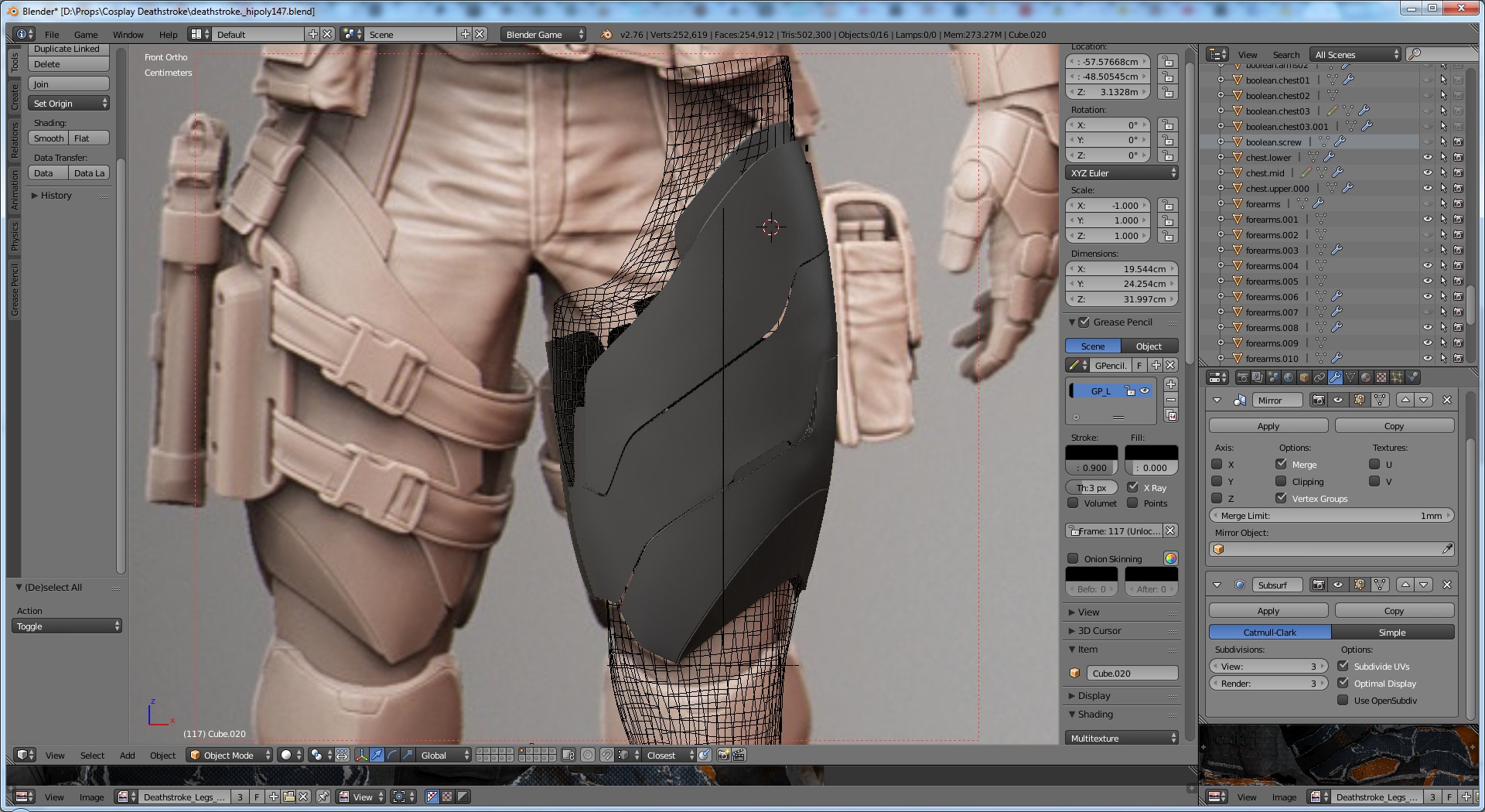Viewport: 1485px width, 812px height.
Task: Pin the image in UV editor
Action: pos(323,797)
